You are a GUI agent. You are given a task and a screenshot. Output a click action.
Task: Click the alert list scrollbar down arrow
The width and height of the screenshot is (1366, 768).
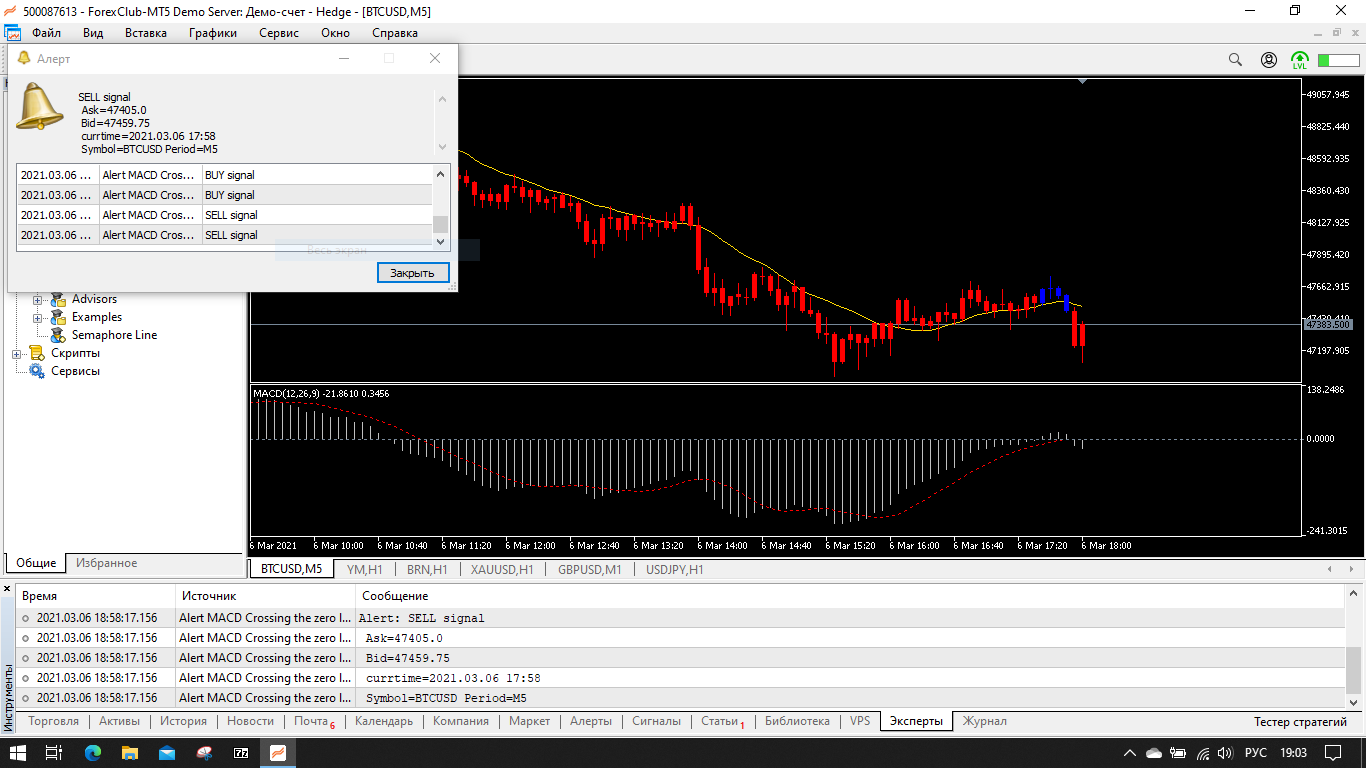point(440,241)
